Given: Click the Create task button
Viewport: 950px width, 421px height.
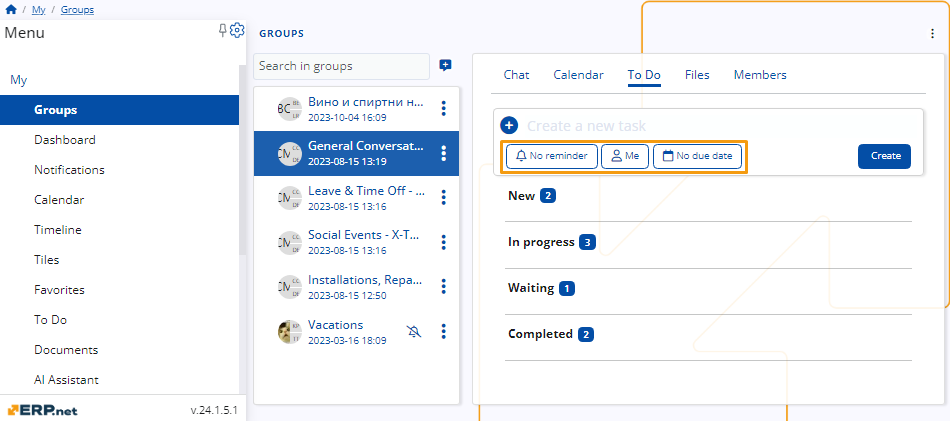Looking at the screenshot, I should click(x=884, y=156).
